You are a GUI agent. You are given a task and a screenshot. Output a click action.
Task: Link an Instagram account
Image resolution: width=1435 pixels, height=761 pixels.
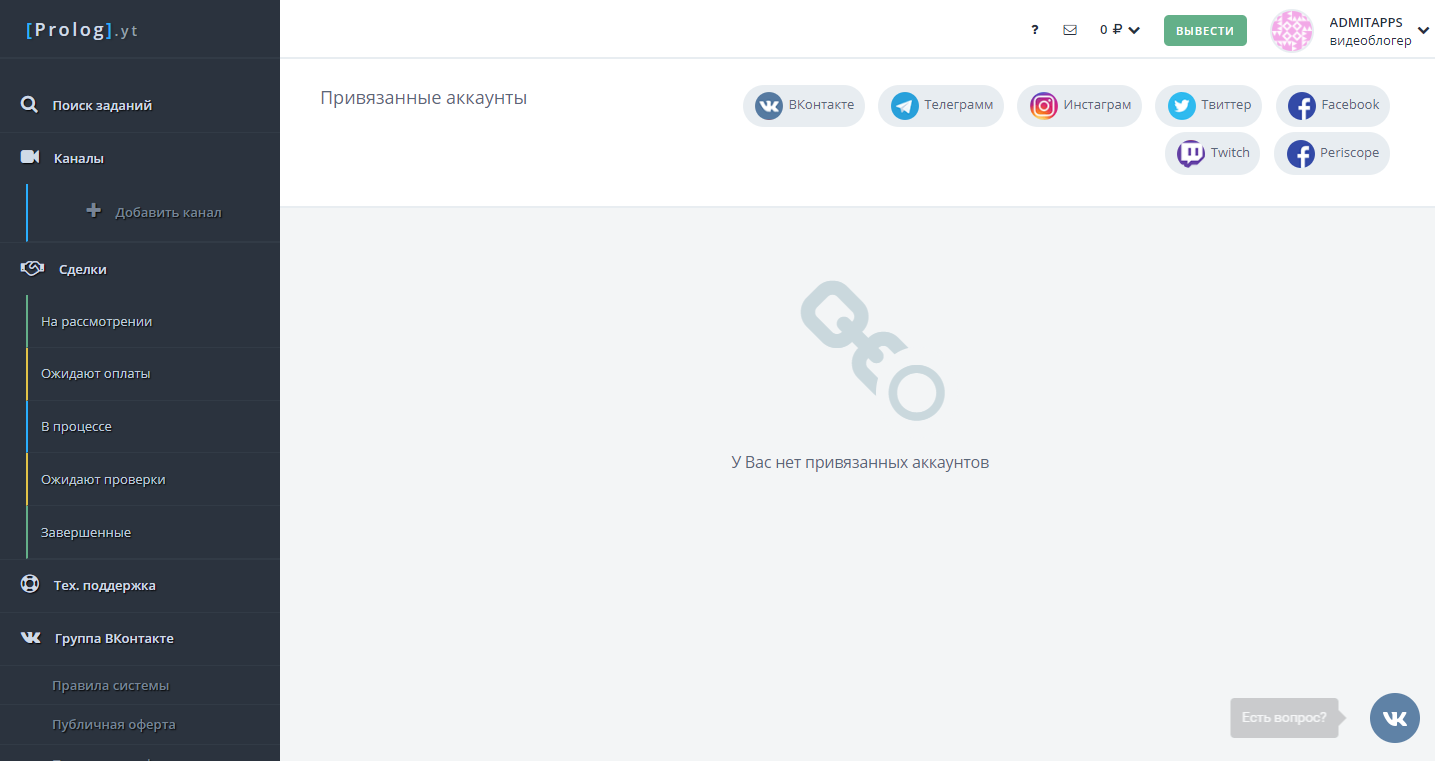pos(1079,105)
